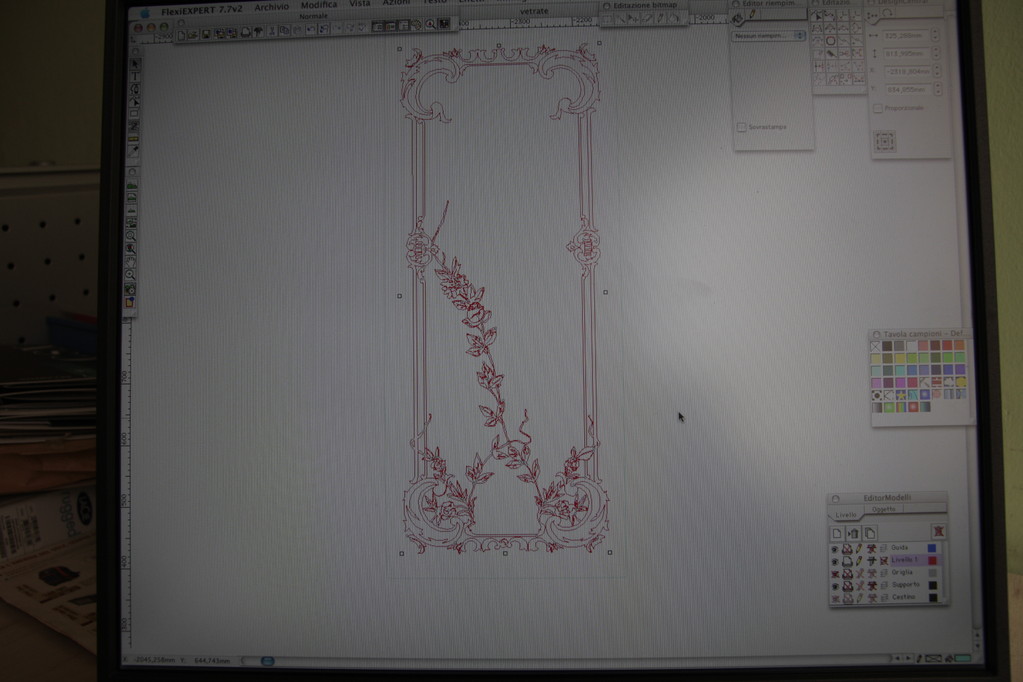Switch to the Oggetto tab in EditorModelli
The image size is (1023, 682).
[883, 509]
